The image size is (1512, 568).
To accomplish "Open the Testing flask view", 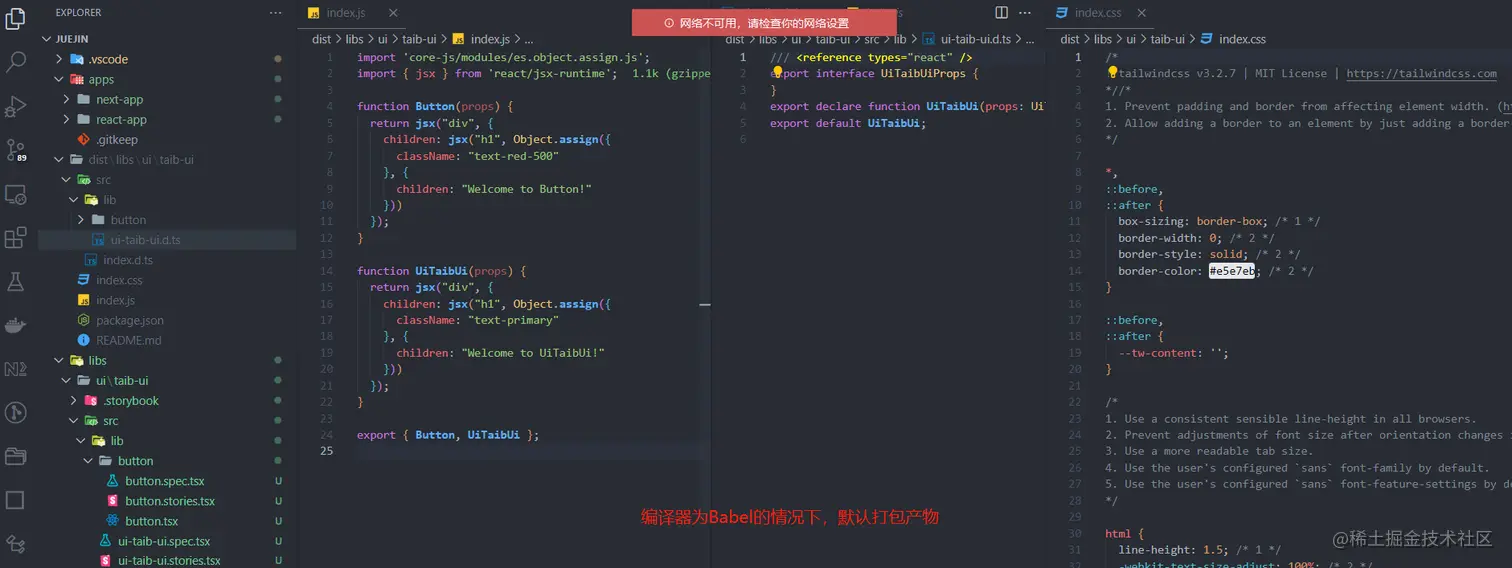I will click(x=16, y=282).
